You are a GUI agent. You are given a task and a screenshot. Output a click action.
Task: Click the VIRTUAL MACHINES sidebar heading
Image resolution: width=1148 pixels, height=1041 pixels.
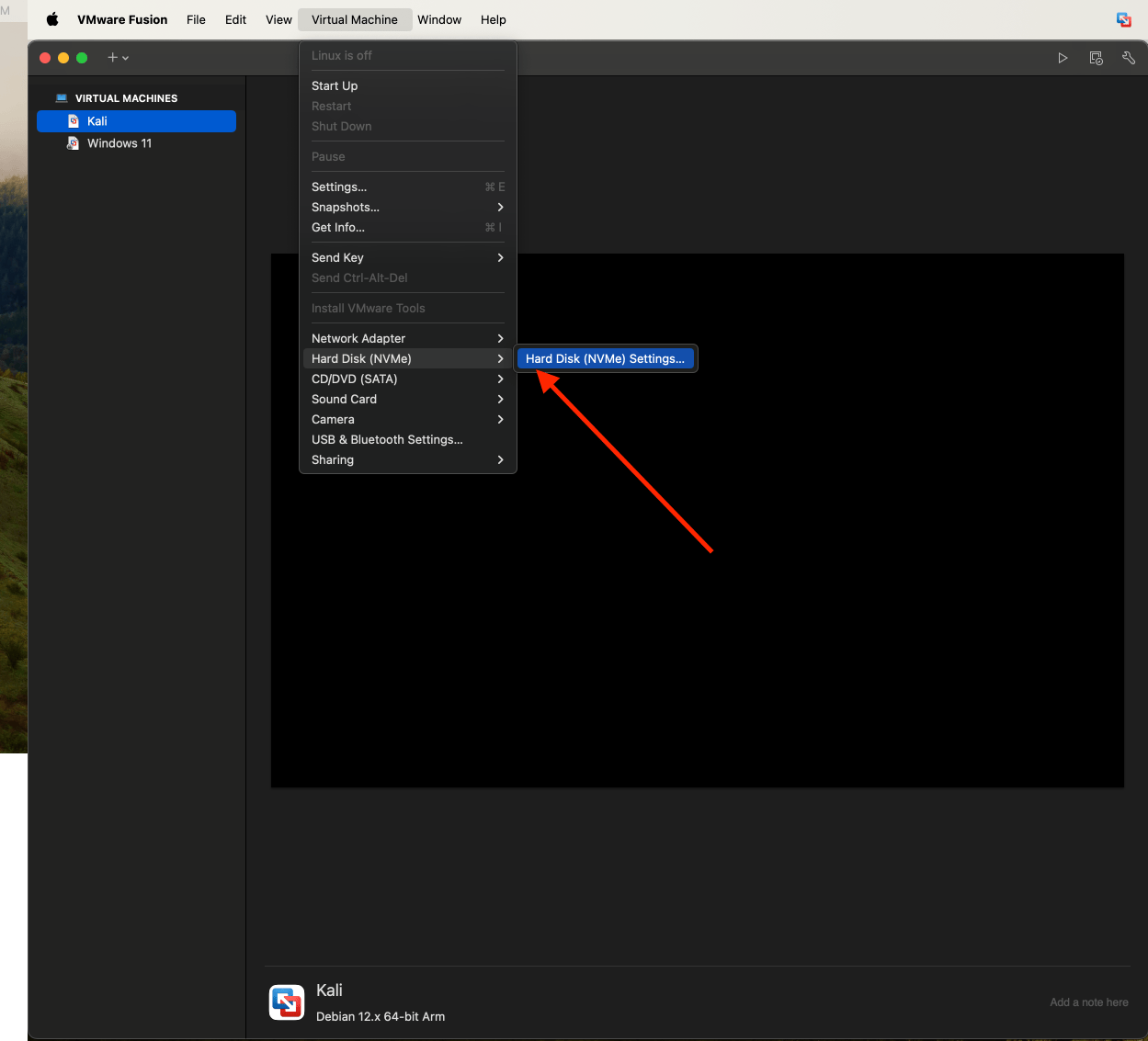coord(126,98)
